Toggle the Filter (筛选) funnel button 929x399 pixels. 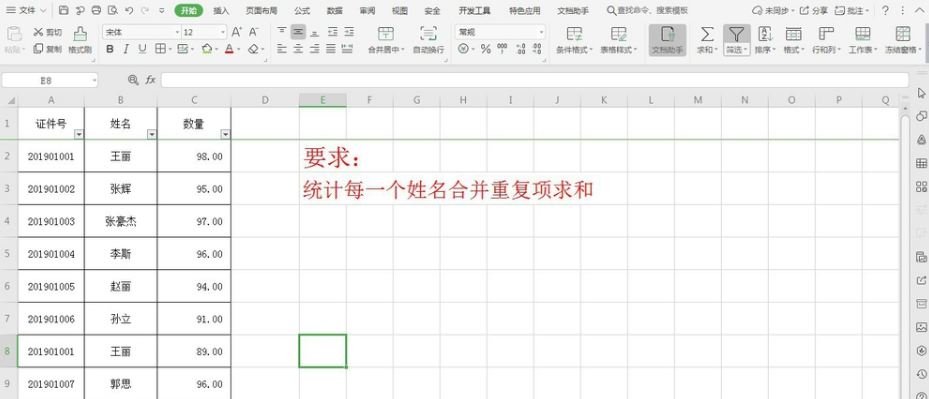pyautogui.click(x=736, y=40)
